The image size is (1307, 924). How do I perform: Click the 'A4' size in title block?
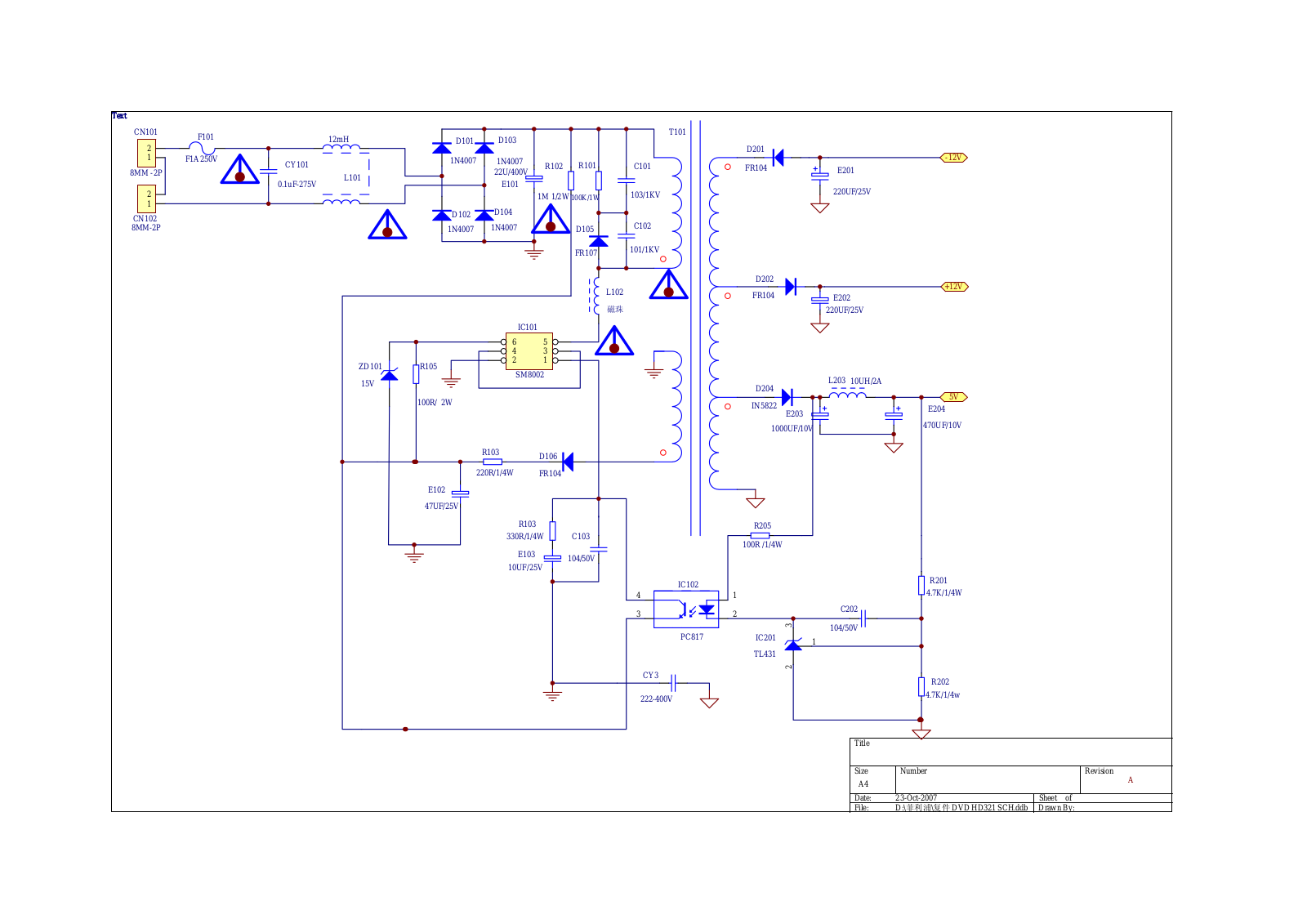pos(863,784)
